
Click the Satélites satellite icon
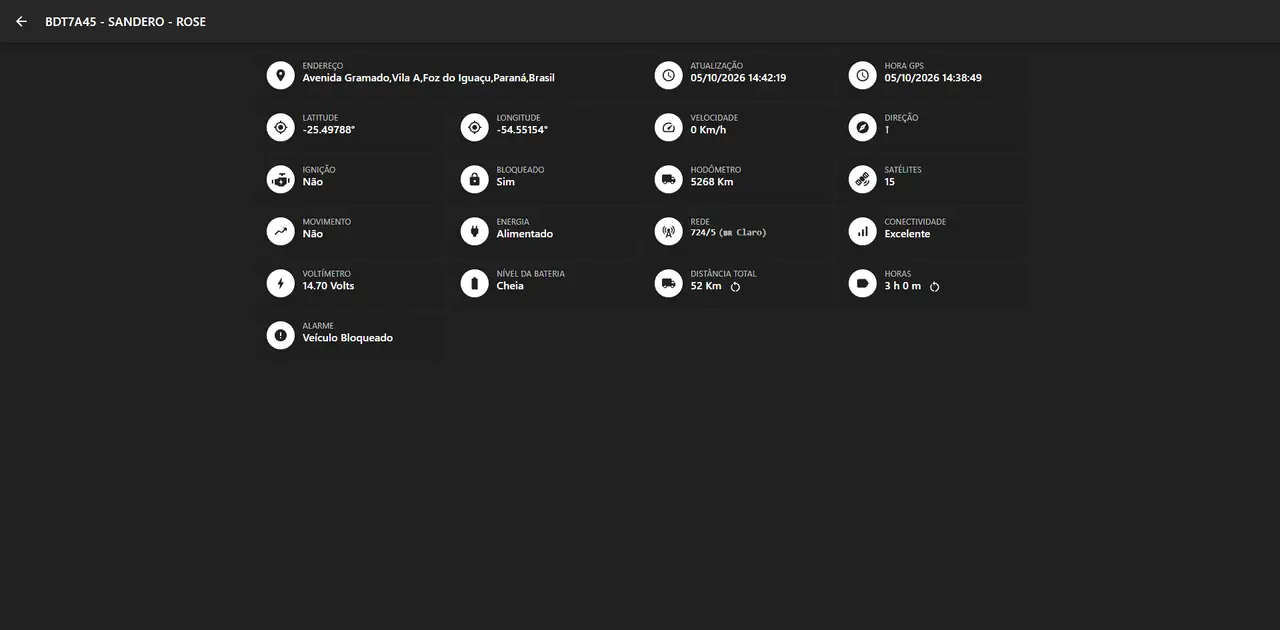(862, 179)
